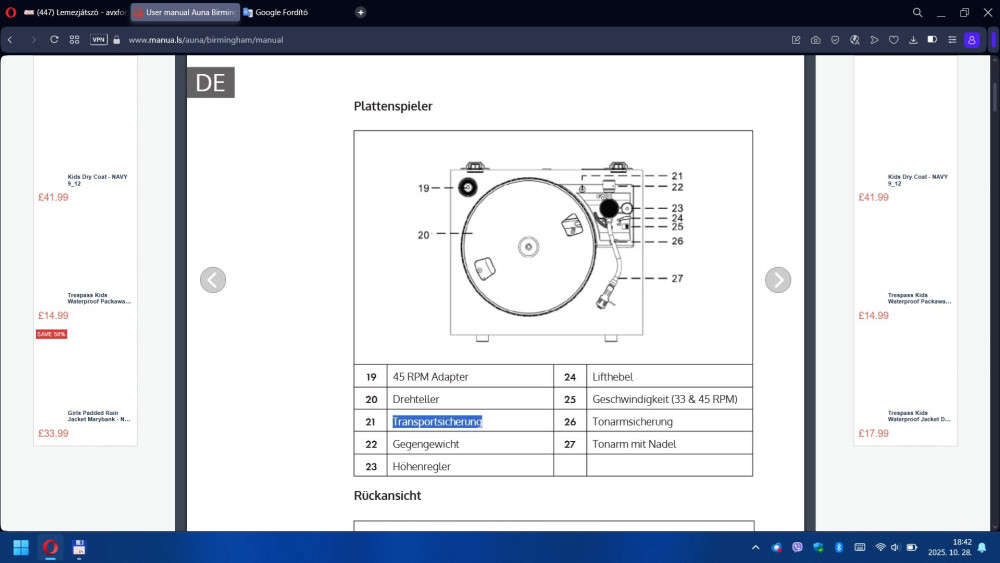The image size is (1000, 563).
Task: Switch to the Google Fordító tab
Action: point(280,12)
